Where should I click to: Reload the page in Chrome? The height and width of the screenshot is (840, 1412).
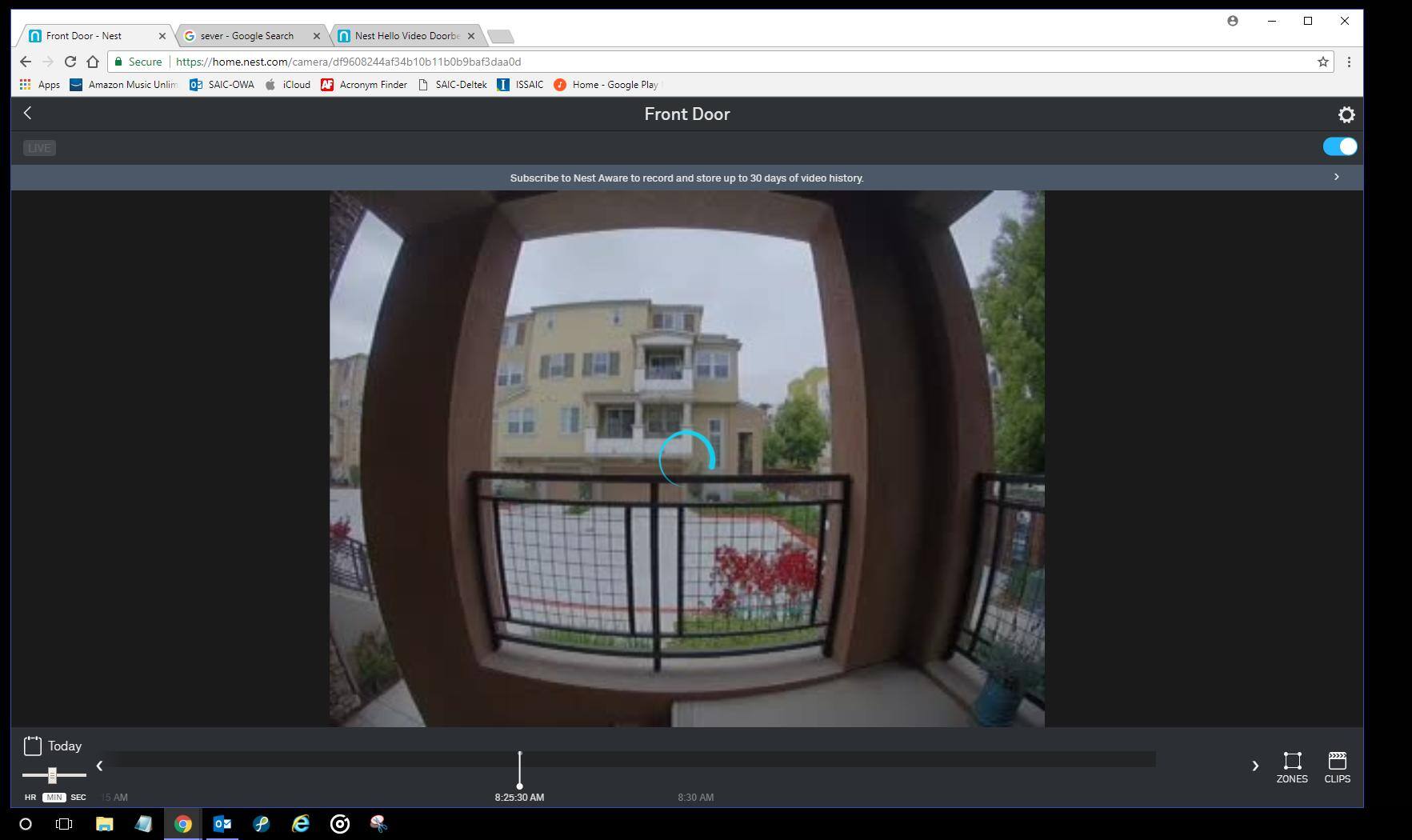70,62
